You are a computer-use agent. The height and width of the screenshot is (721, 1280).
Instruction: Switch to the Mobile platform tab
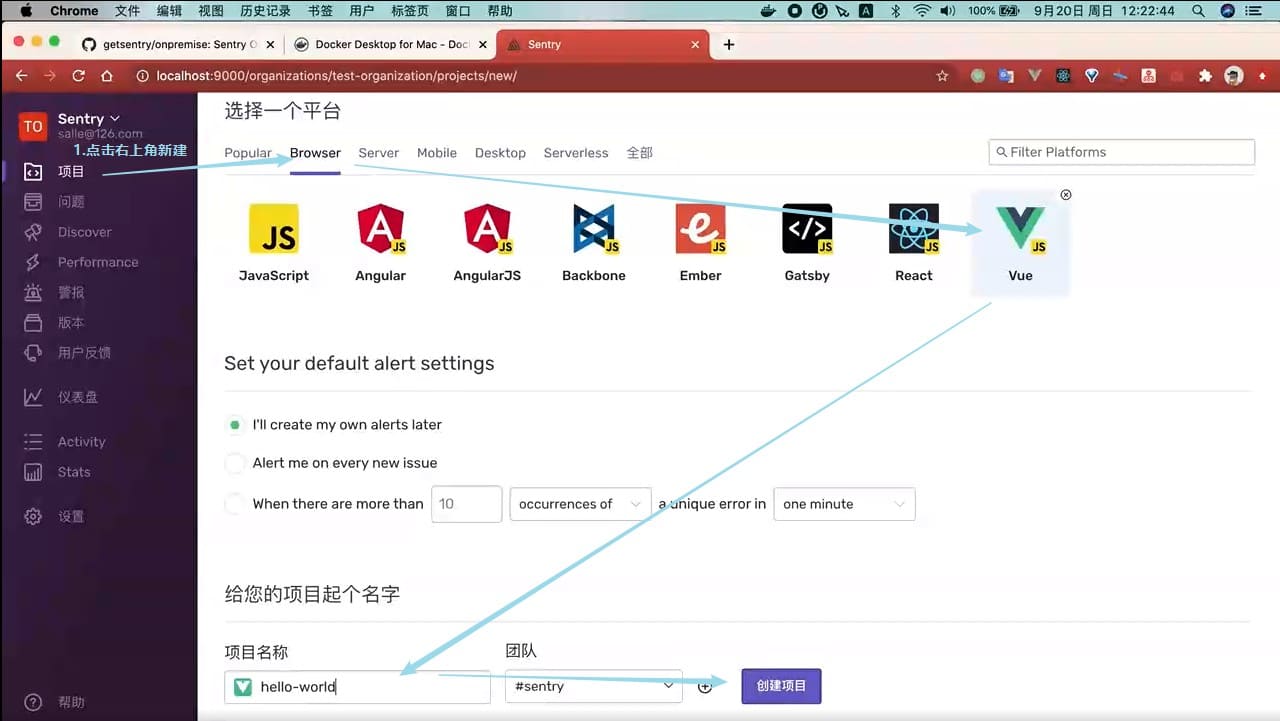pos(436,153)
